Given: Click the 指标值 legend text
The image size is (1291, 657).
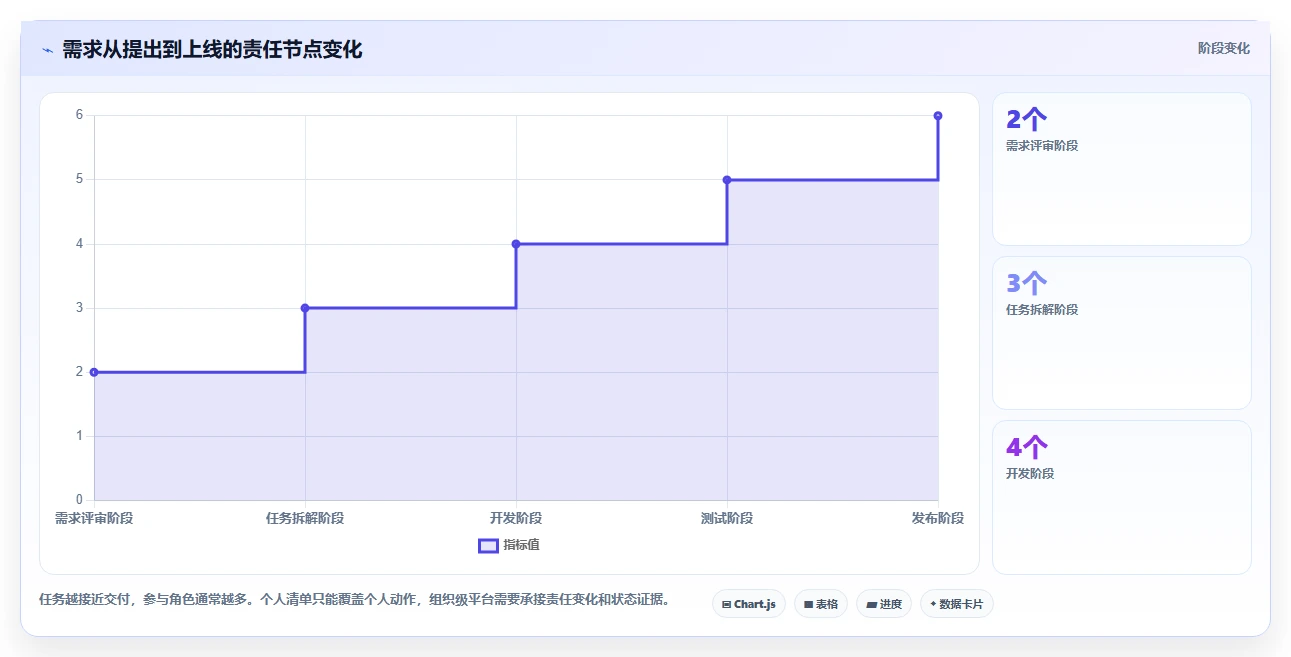Looking at the screenshot, I should [x=521, y=545].
